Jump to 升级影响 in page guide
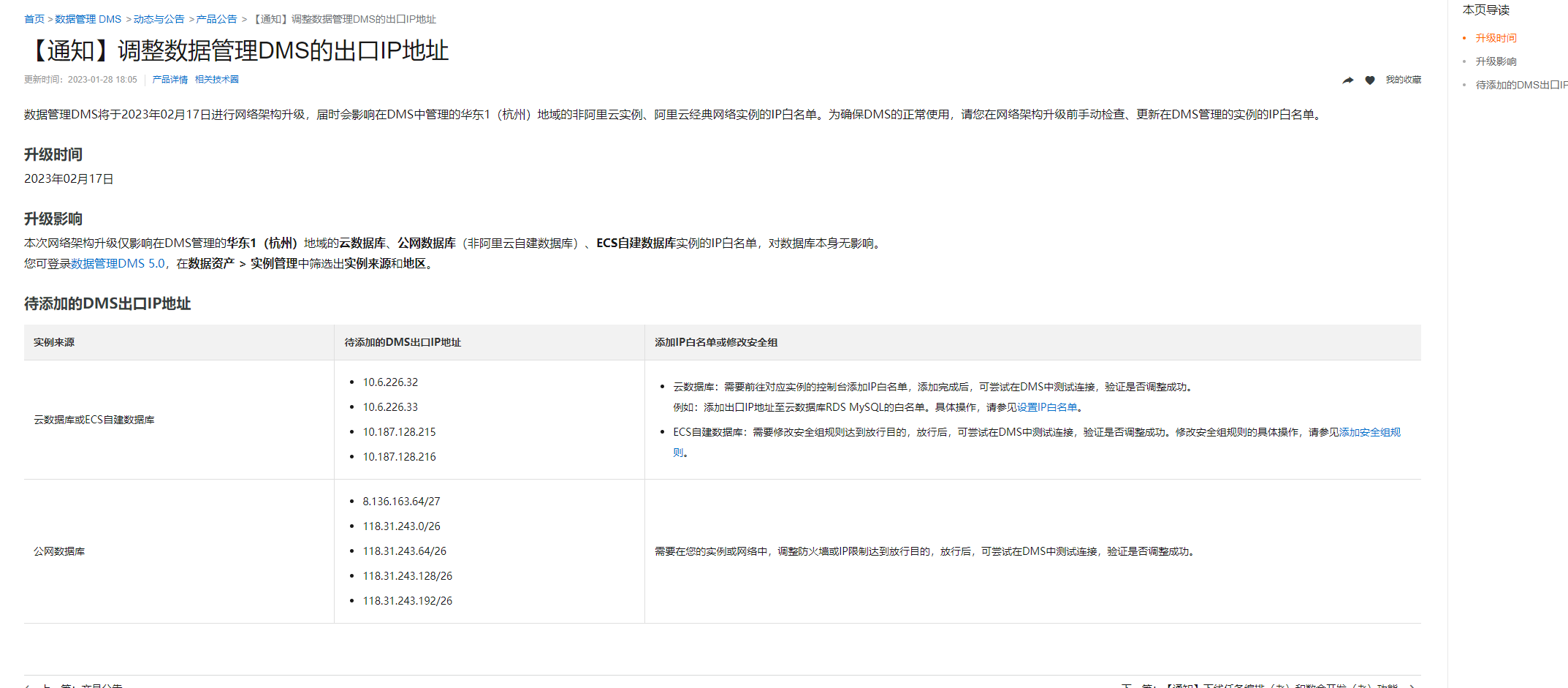This screenshot has width=1568, height=688. (1496, 61)
